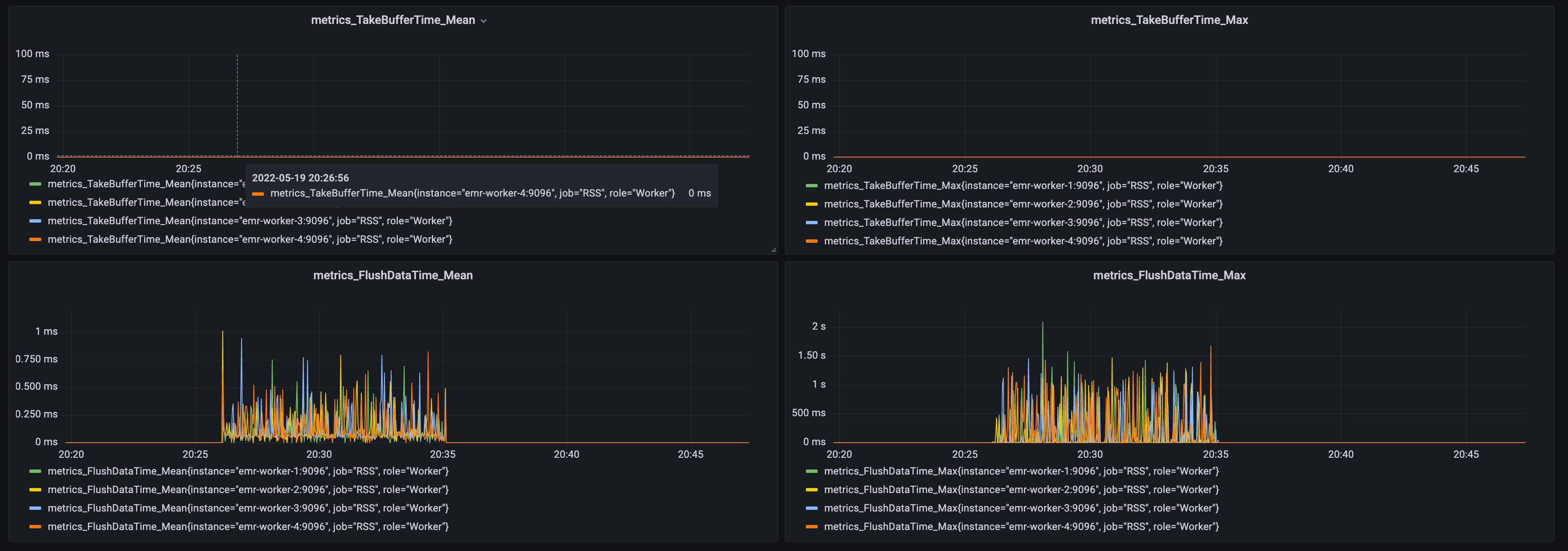The height and width of the screenshot is (551, 1568).
Task: Toggle TakeBufferTime_Max emr-worker-3 legend series
Action: tap(1023, 223)
